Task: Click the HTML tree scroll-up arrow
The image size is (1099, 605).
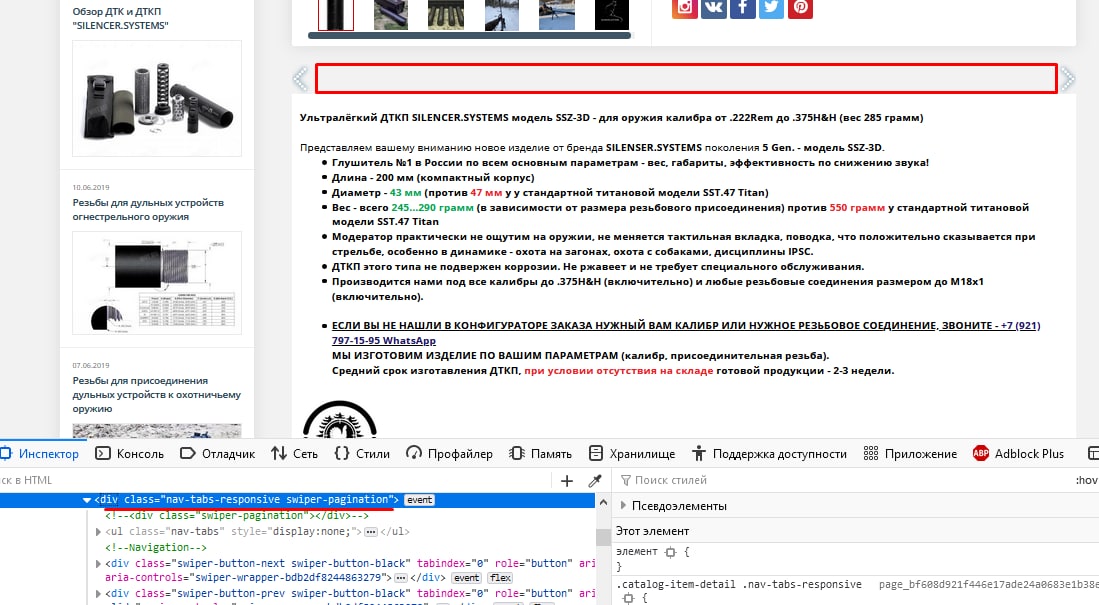Action: coord(603,502)
